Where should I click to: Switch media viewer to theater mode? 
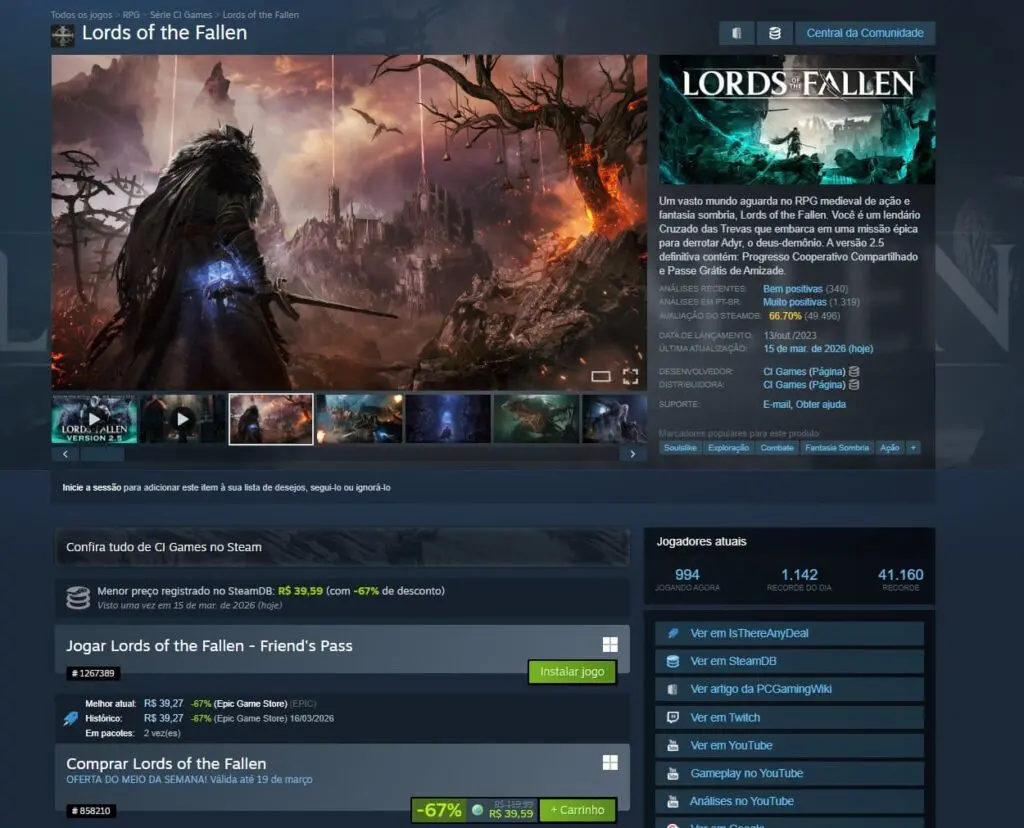(600, 376)
